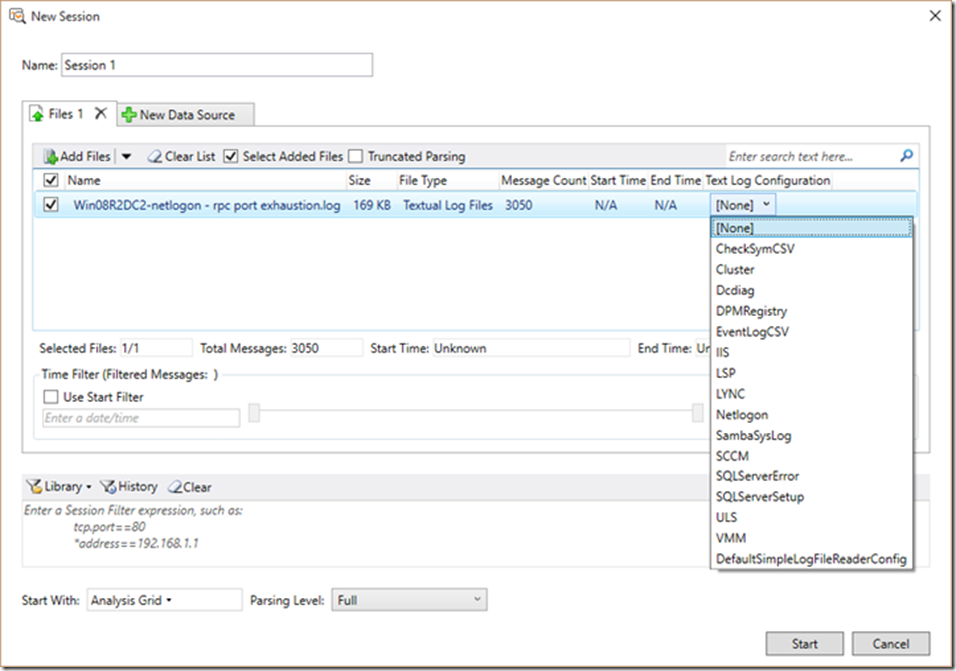Click the Start Time Unknown field
Image resolution: width=956 pixels, height=671 pixels.
pos(531,348)
